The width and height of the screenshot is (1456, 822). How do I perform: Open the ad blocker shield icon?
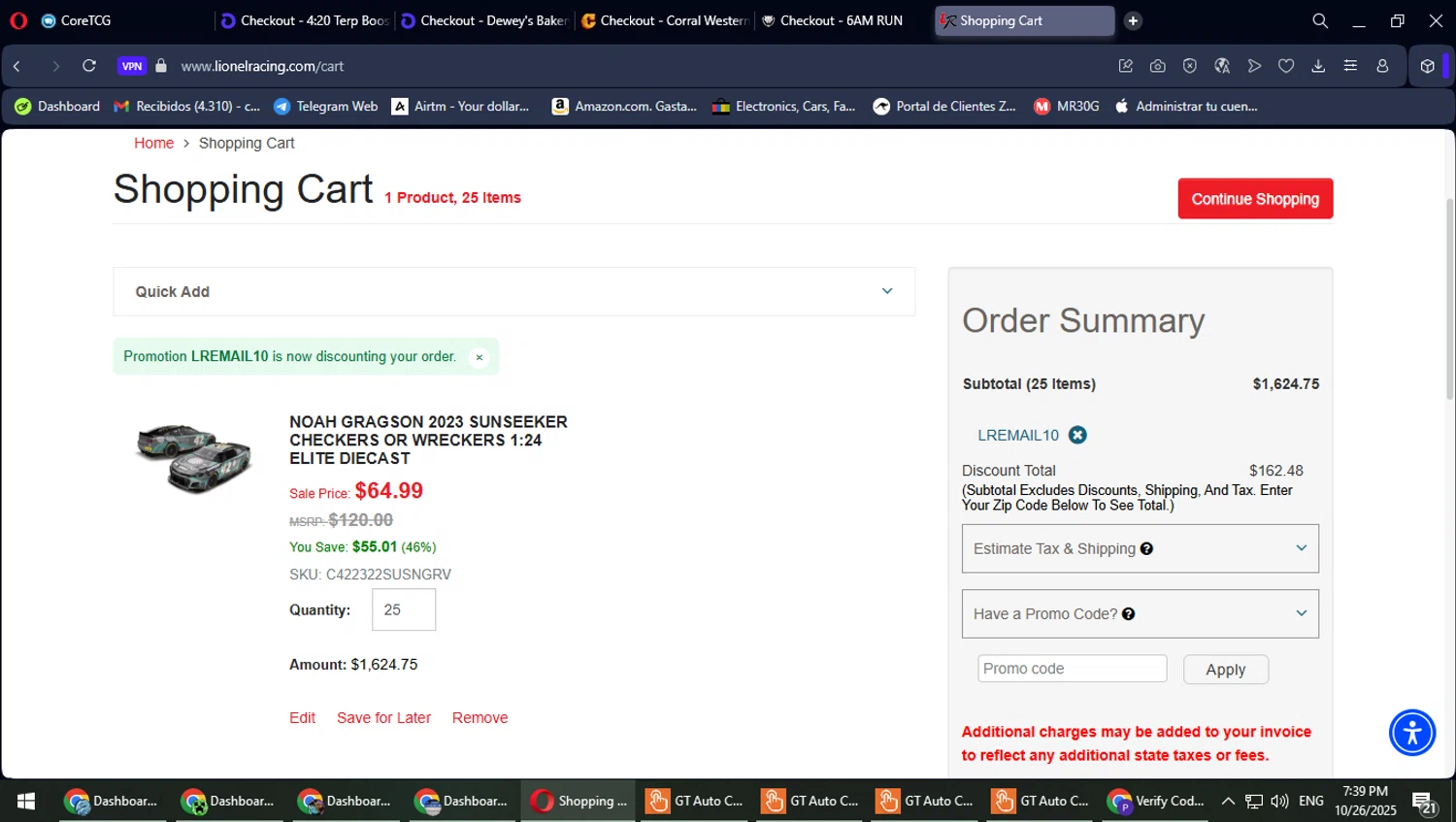tap(1190, 66)
